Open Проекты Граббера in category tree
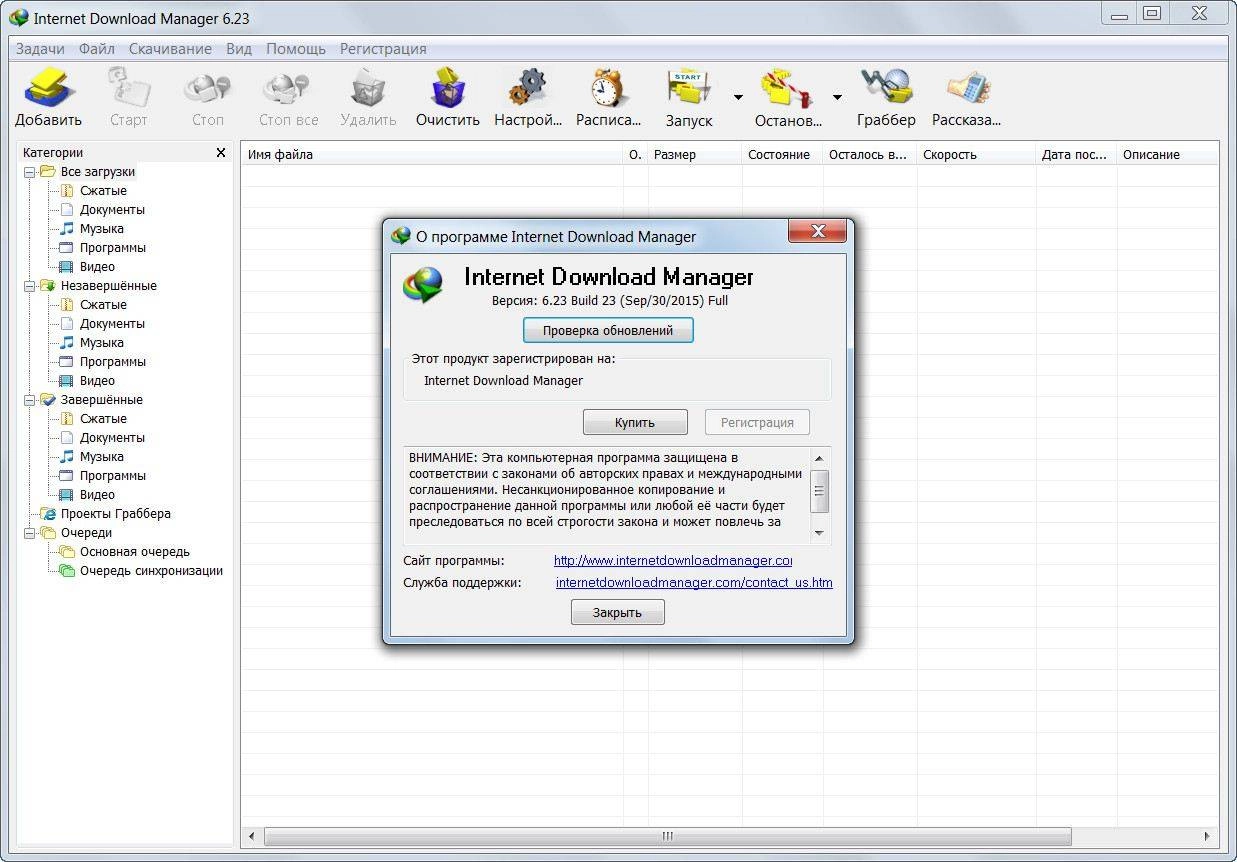The width and height of the screenshot is (1237, 862). pyautogui.click(x=116, y=514)
